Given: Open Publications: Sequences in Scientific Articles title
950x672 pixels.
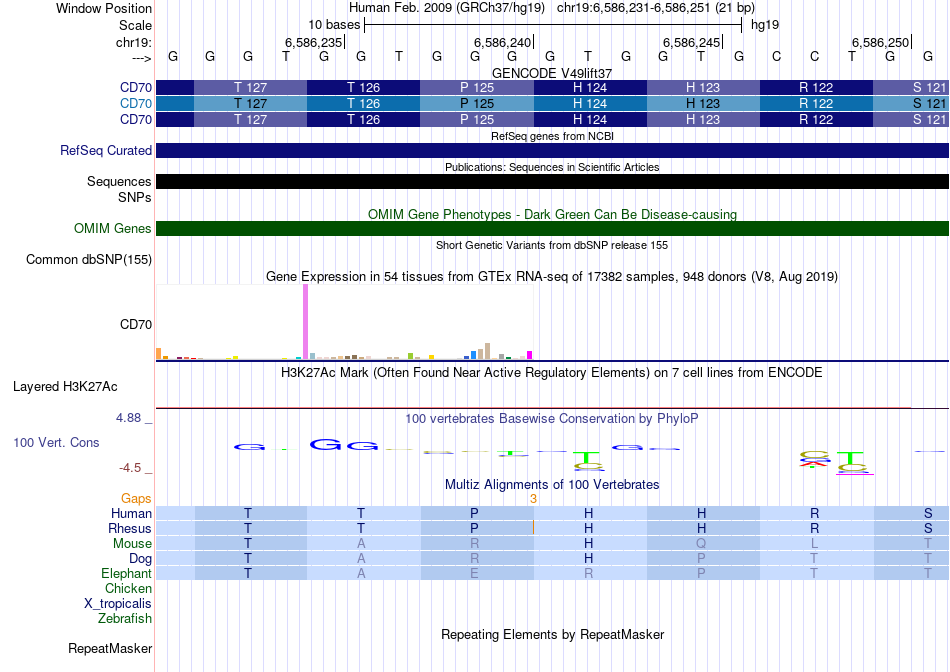Looking at the screenshot, I should (552, 167).
